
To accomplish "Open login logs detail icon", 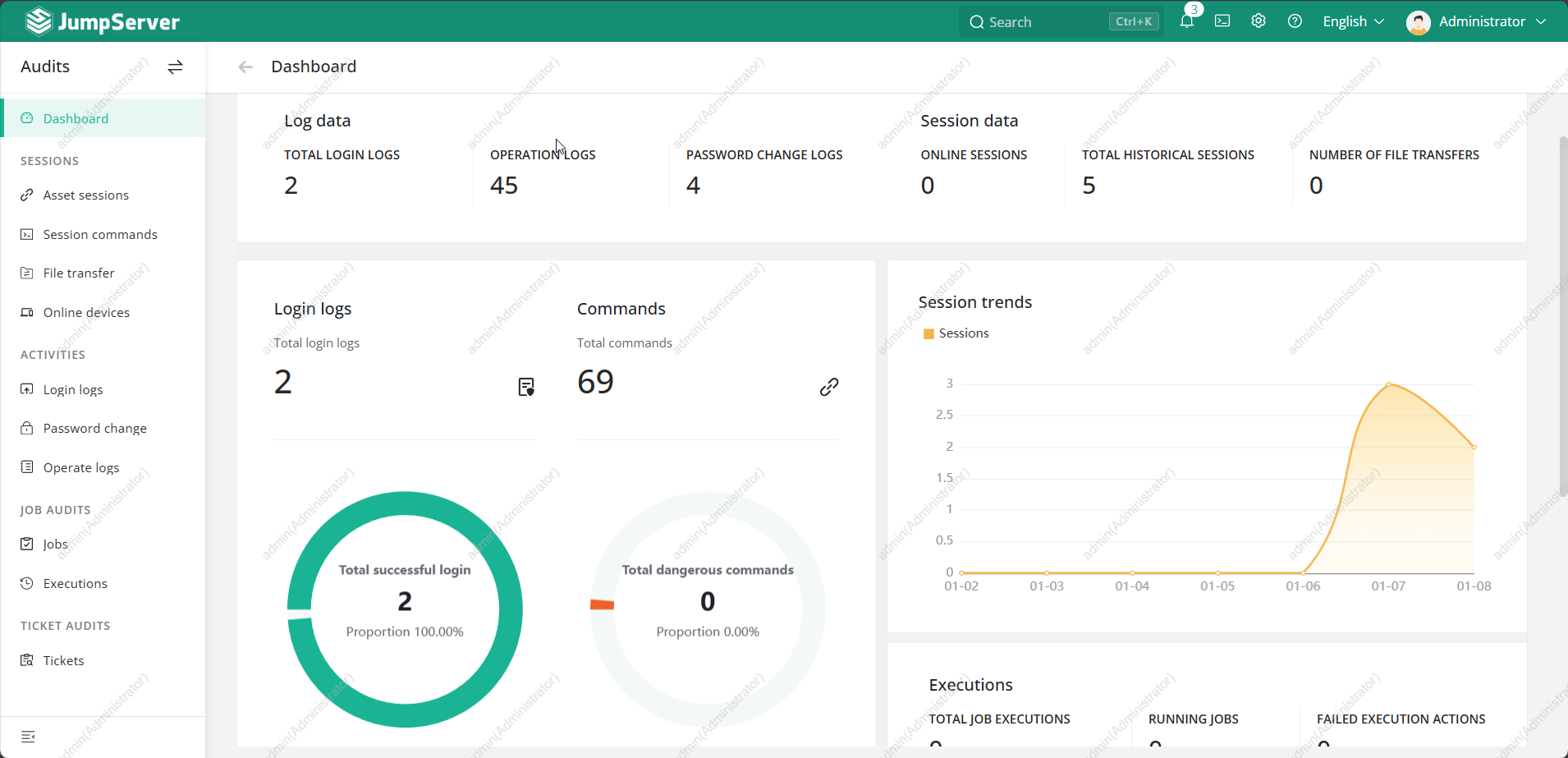I will (526, 387).
